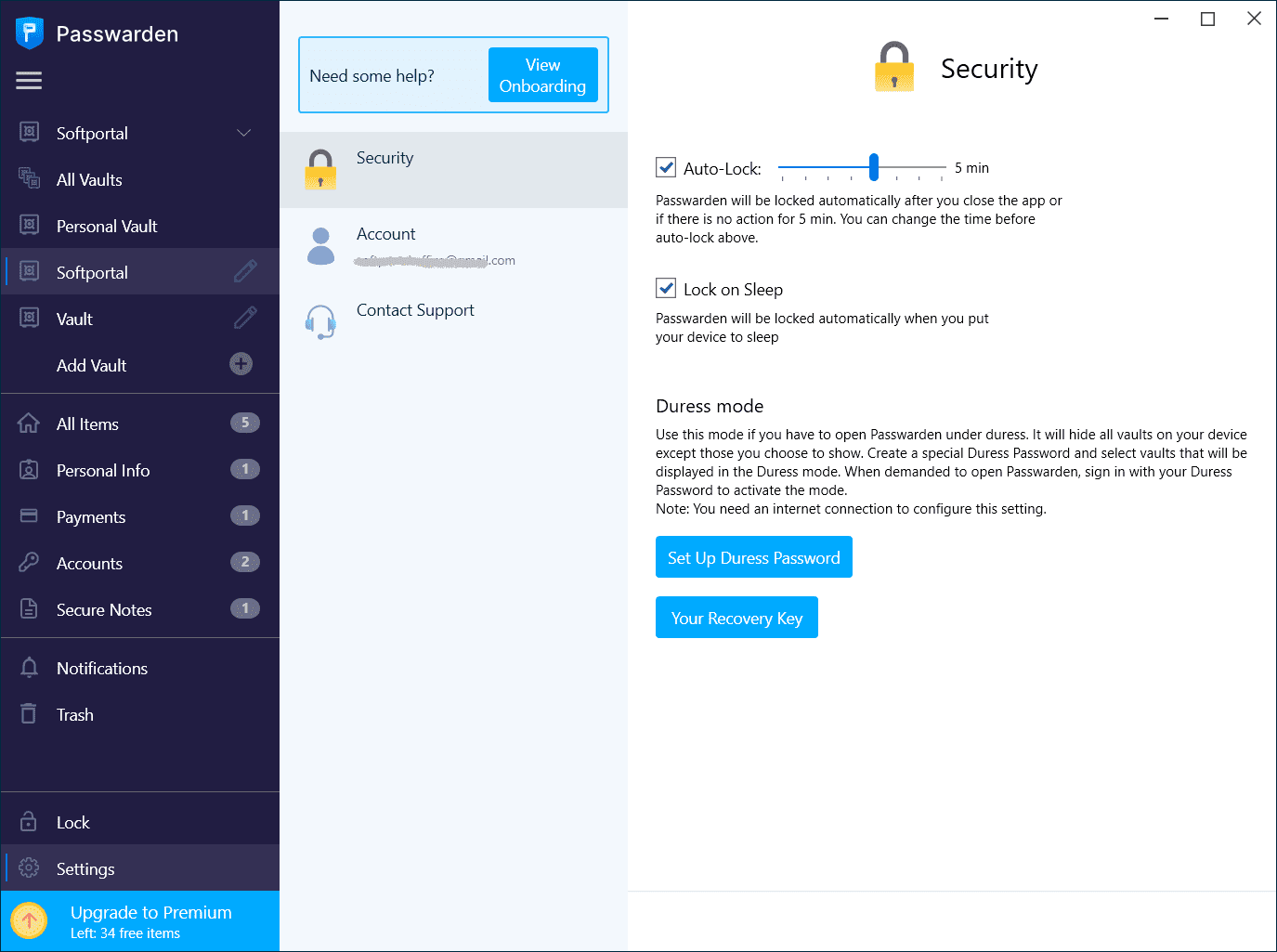Click the All Items count badge
Viewport: 1277px width, 952px height.
pos(245,423)
